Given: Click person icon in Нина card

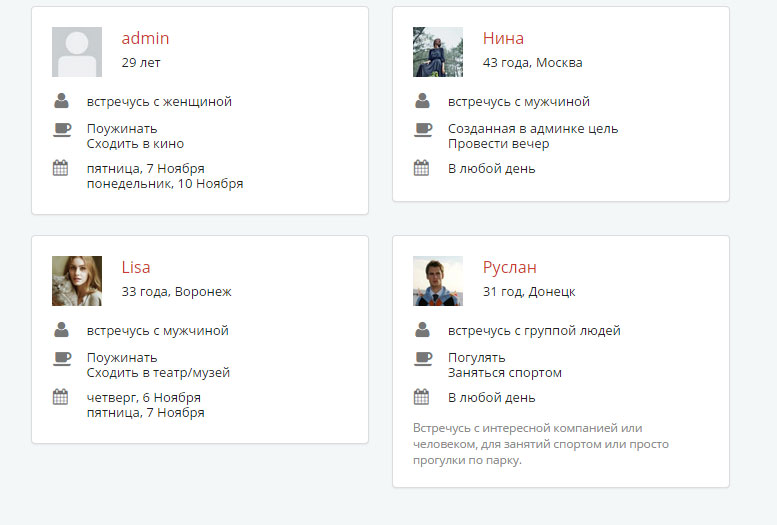Looking at the screenshot, I should pos(422,101).
